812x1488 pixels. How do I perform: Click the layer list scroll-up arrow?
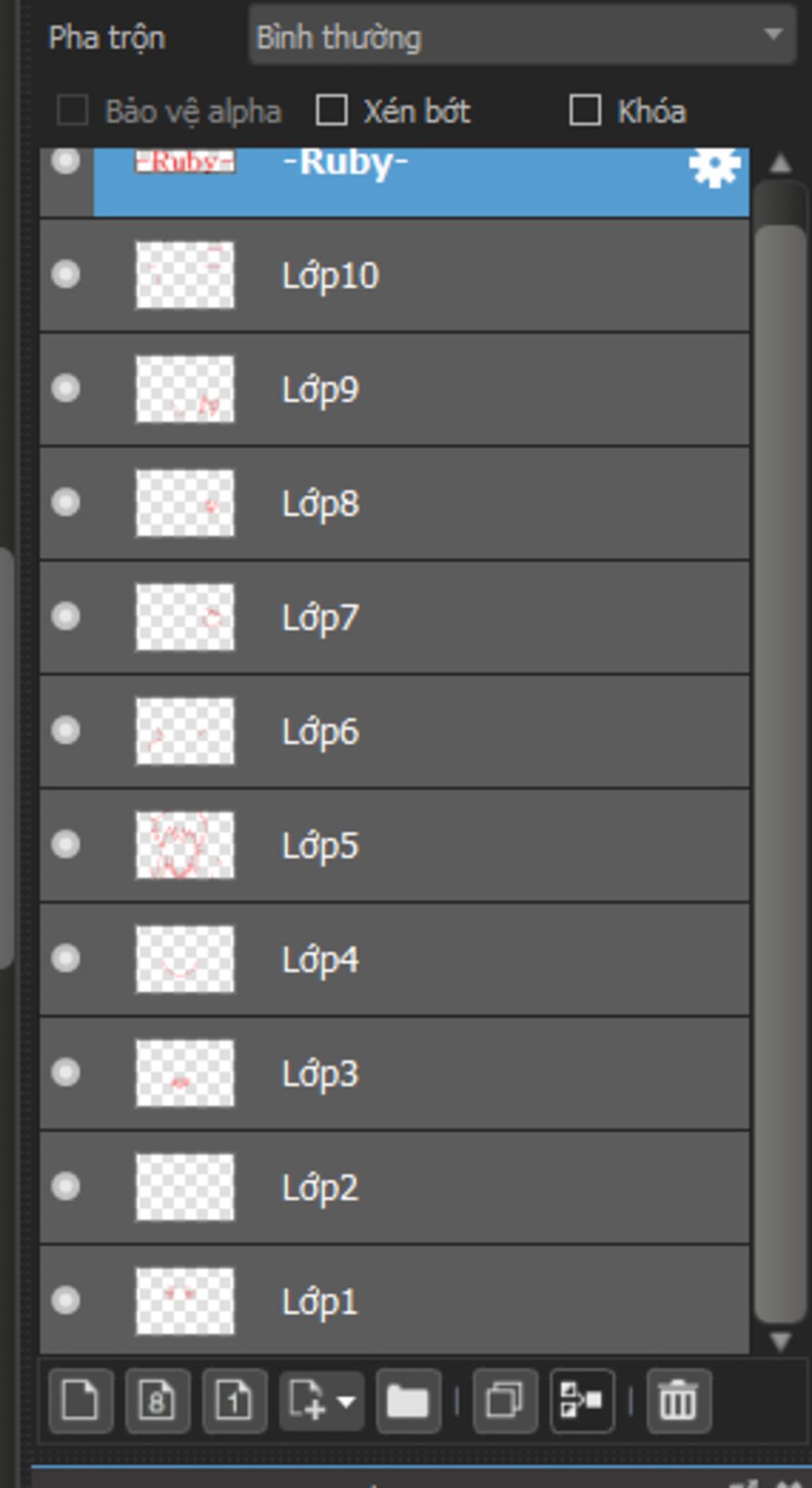(780, 163)
